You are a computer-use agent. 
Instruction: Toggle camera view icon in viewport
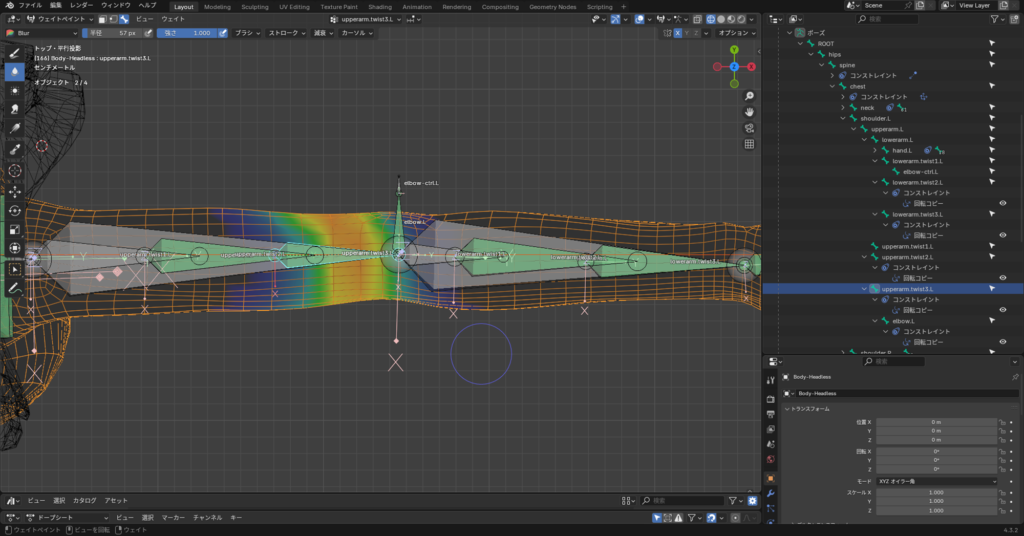(749, 128)
